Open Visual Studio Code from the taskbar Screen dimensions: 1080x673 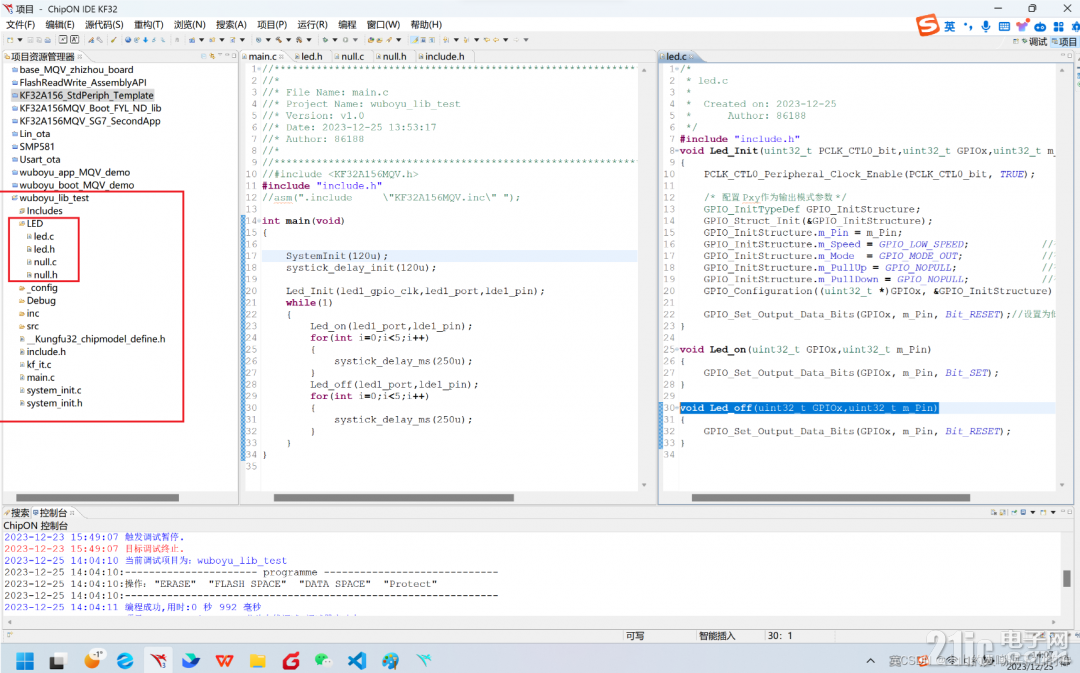(357, 661)
